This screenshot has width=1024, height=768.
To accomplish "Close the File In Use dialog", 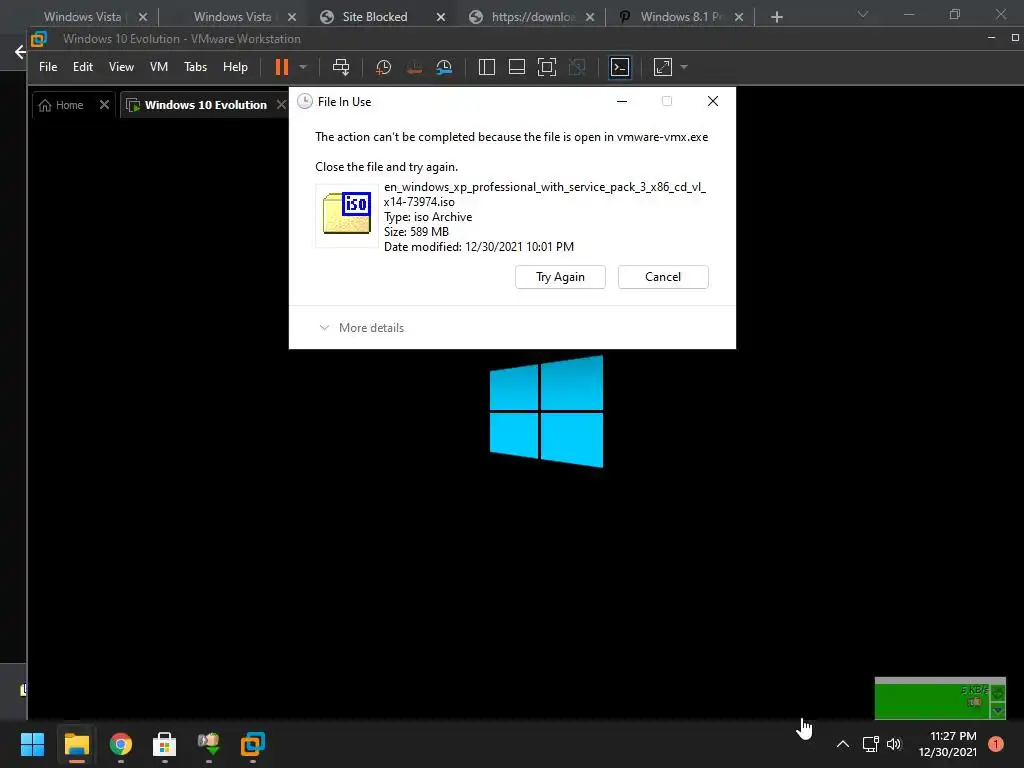I will (x=712, y=101).
